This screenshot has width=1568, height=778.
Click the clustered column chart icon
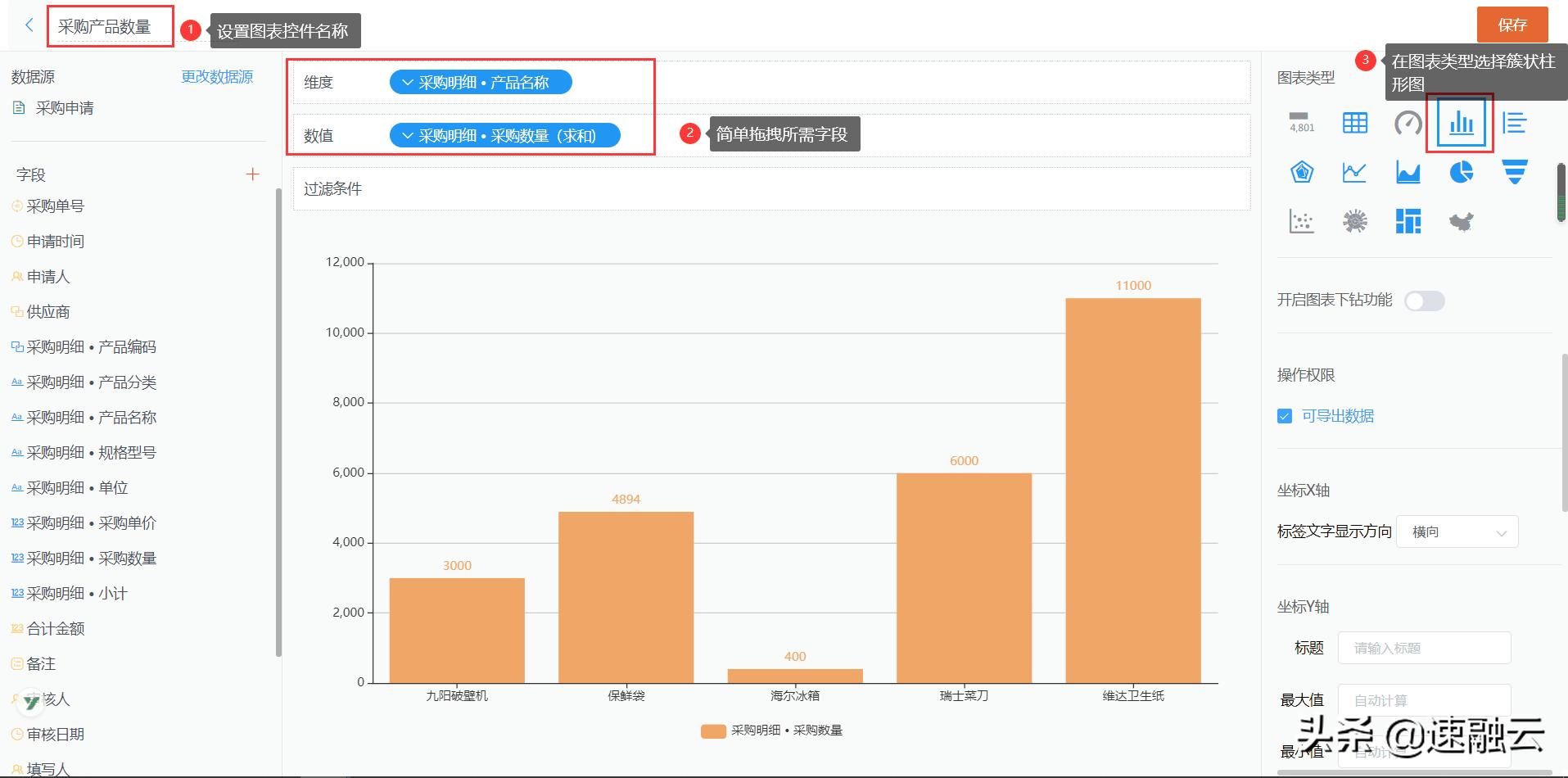[1461, 123]
